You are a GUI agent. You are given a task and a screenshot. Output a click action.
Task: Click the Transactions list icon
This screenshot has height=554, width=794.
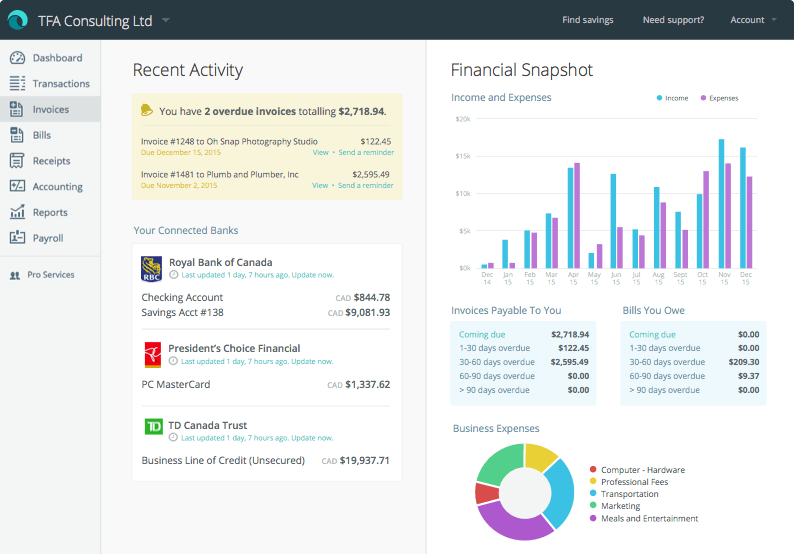click(17, 84)
